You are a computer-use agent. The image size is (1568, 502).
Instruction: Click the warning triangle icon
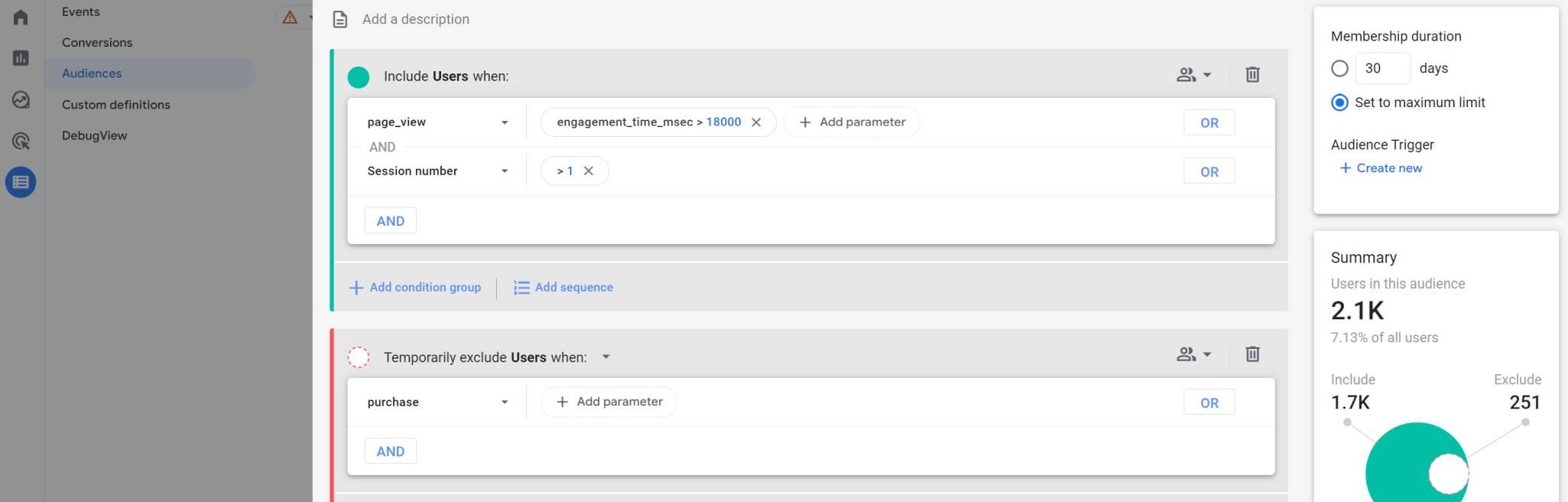(x=290, y=17)
